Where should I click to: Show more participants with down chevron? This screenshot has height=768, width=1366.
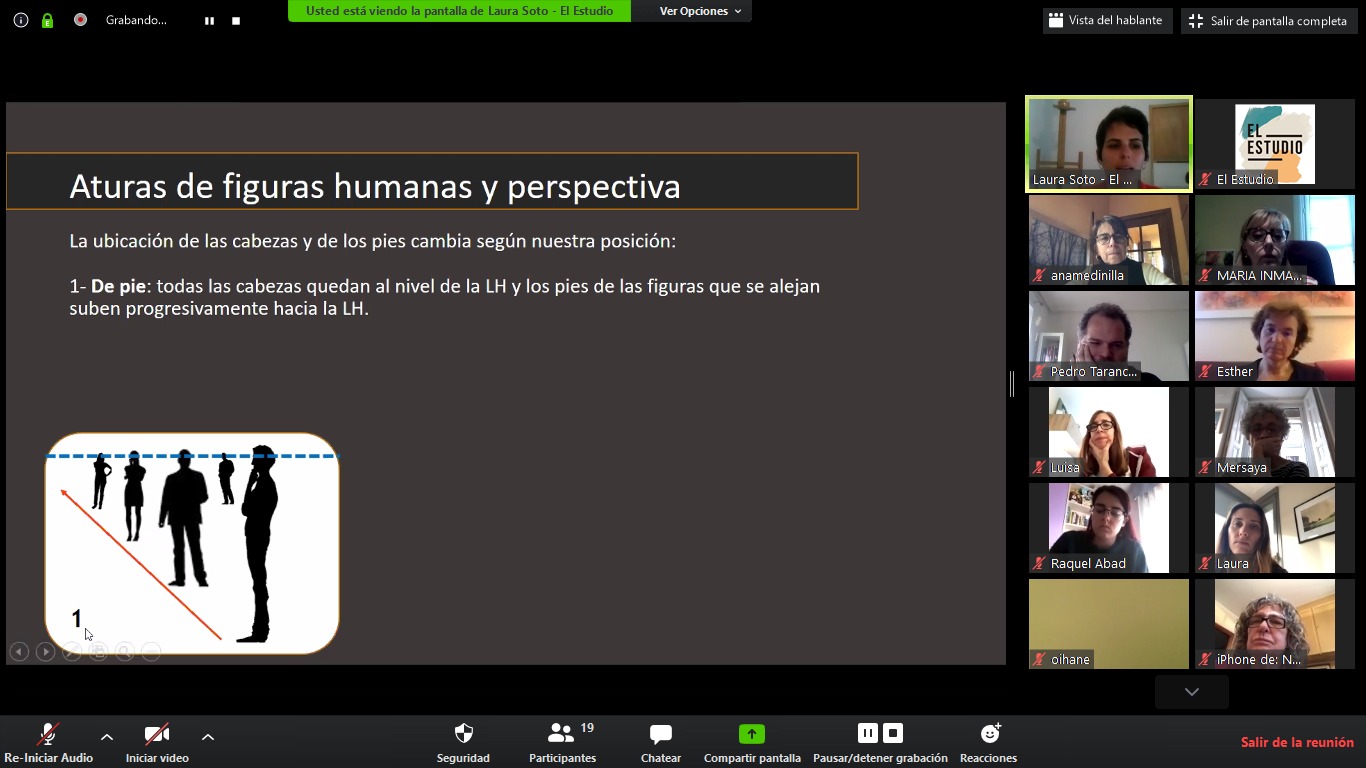[1191, 692]
